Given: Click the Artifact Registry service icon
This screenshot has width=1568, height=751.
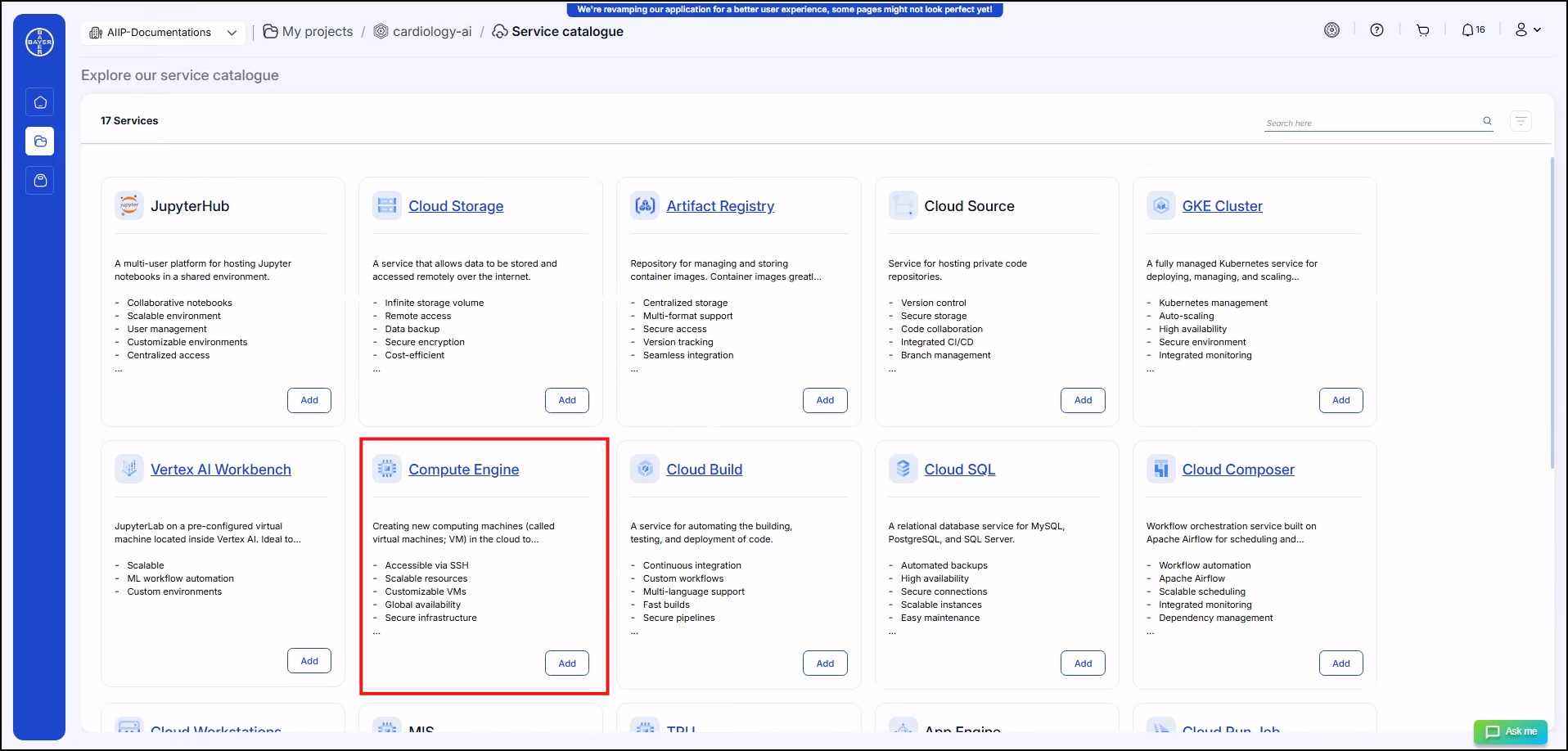Looking at the screenshot, I should point(645,205).
